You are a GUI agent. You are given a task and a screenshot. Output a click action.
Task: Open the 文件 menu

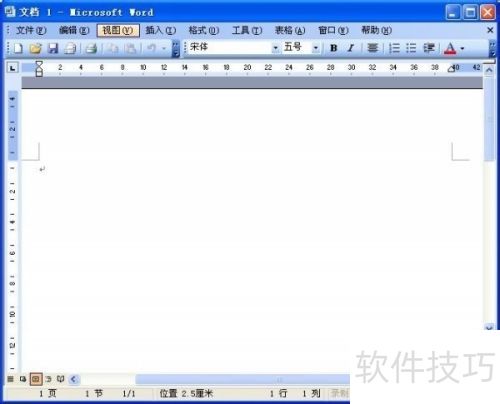tap(31, 30)
